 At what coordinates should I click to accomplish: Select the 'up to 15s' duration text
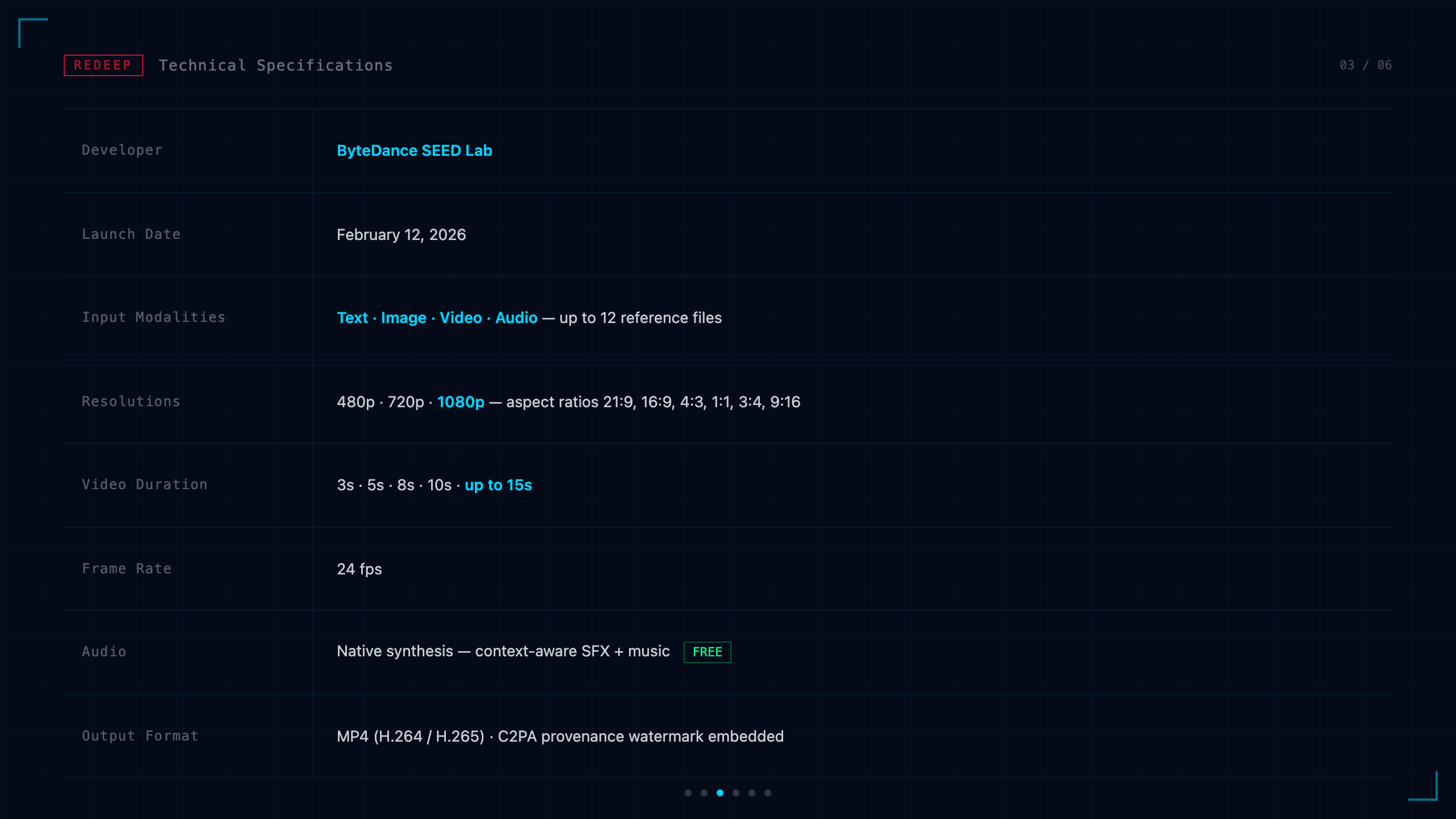[498, 485]
